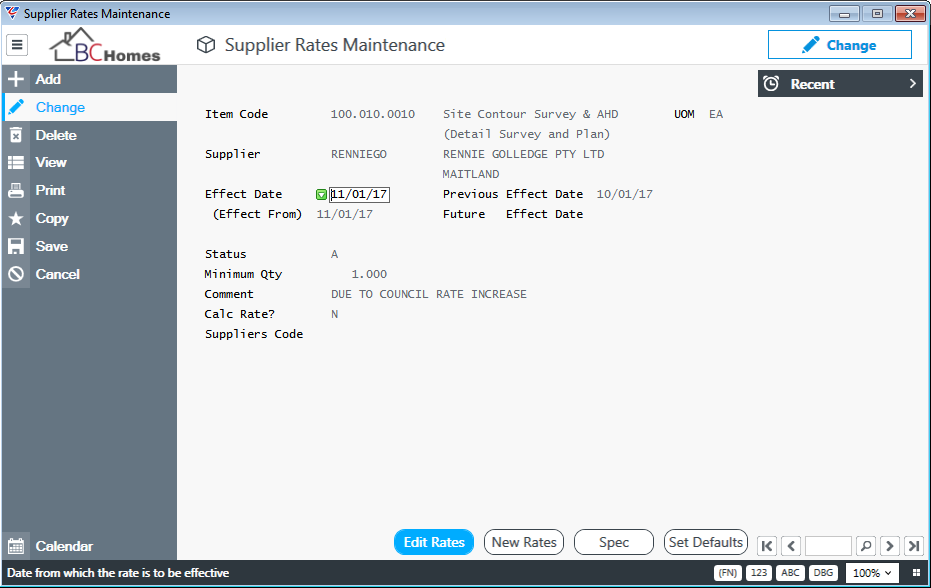The width and height of the screenshot is (931, 588).
Task: Click the Effect Date input field
Action: click(x=359, y=194)
